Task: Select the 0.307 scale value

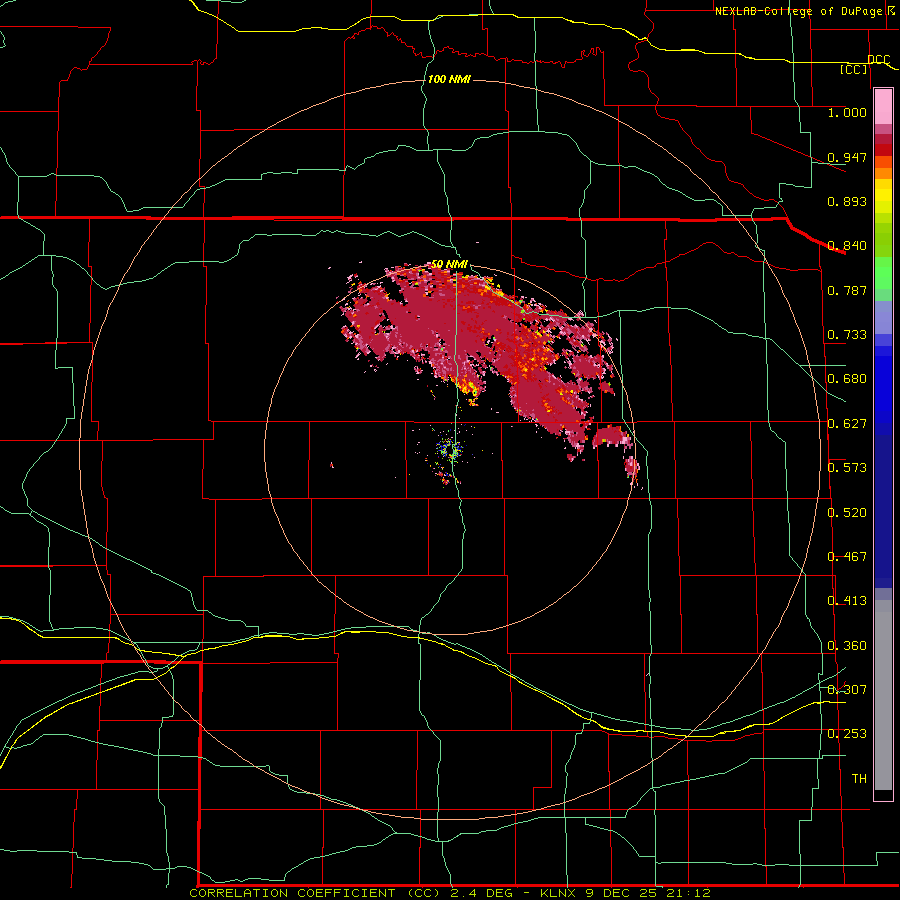Action: (x=847, y=689)
